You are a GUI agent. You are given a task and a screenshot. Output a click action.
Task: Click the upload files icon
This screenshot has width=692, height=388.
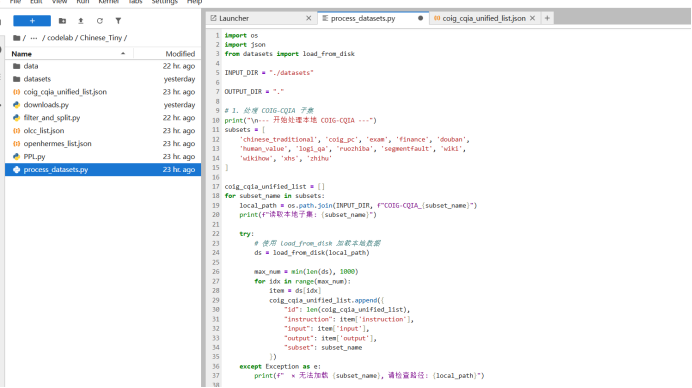coord(81,21)
